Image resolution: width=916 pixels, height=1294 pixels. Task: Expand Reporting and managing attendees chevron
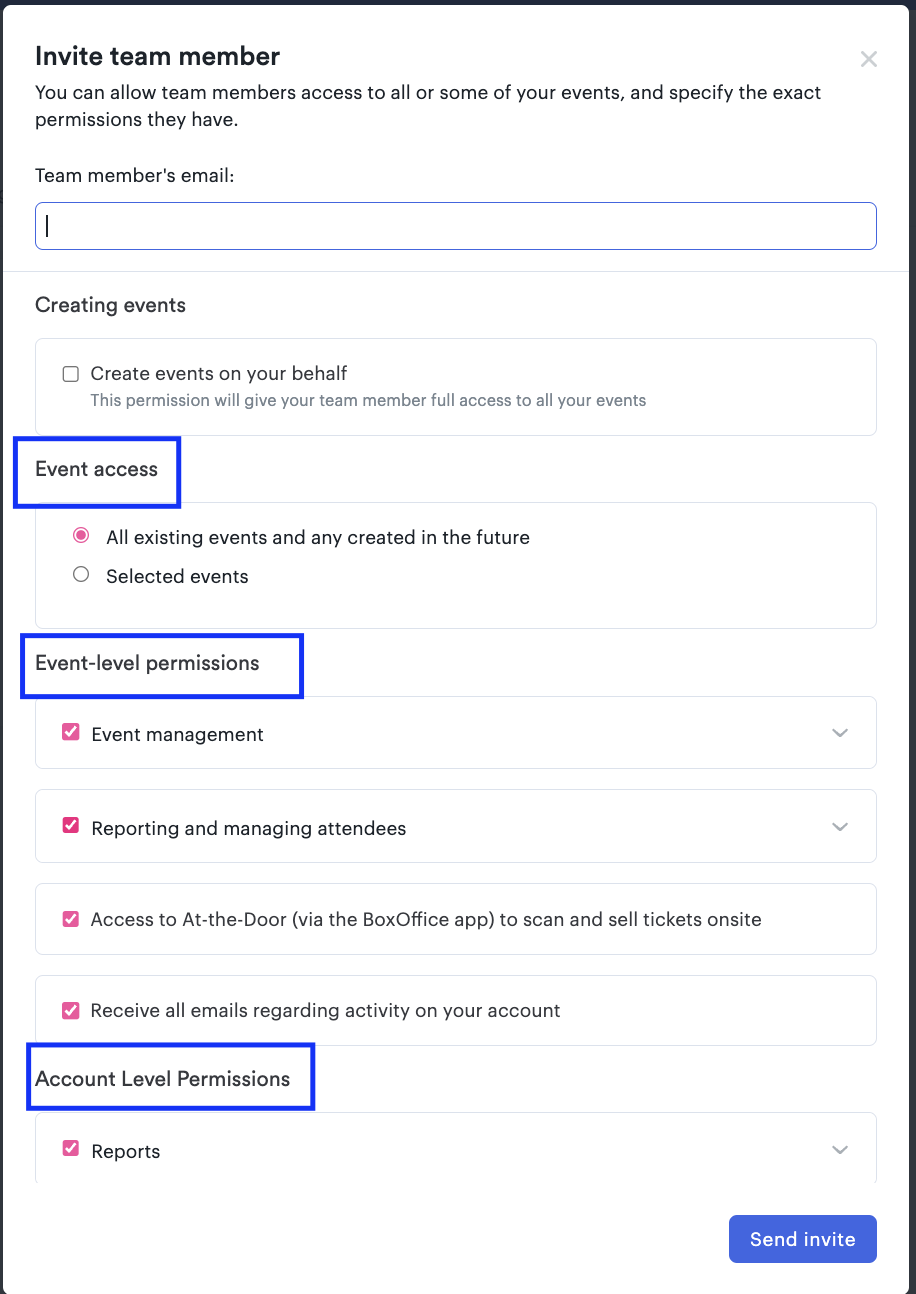coord(840,827)
